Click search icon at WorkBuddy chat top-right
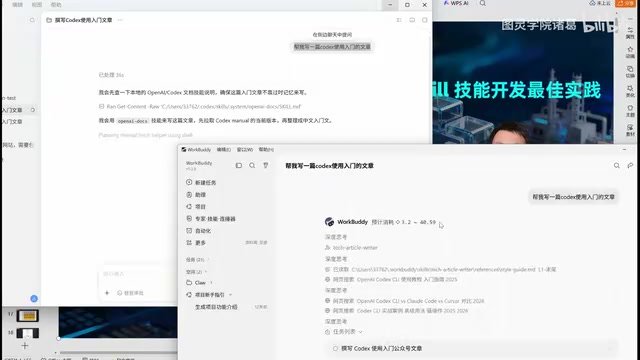Screen dimensions: 640x360 point(617,165)
